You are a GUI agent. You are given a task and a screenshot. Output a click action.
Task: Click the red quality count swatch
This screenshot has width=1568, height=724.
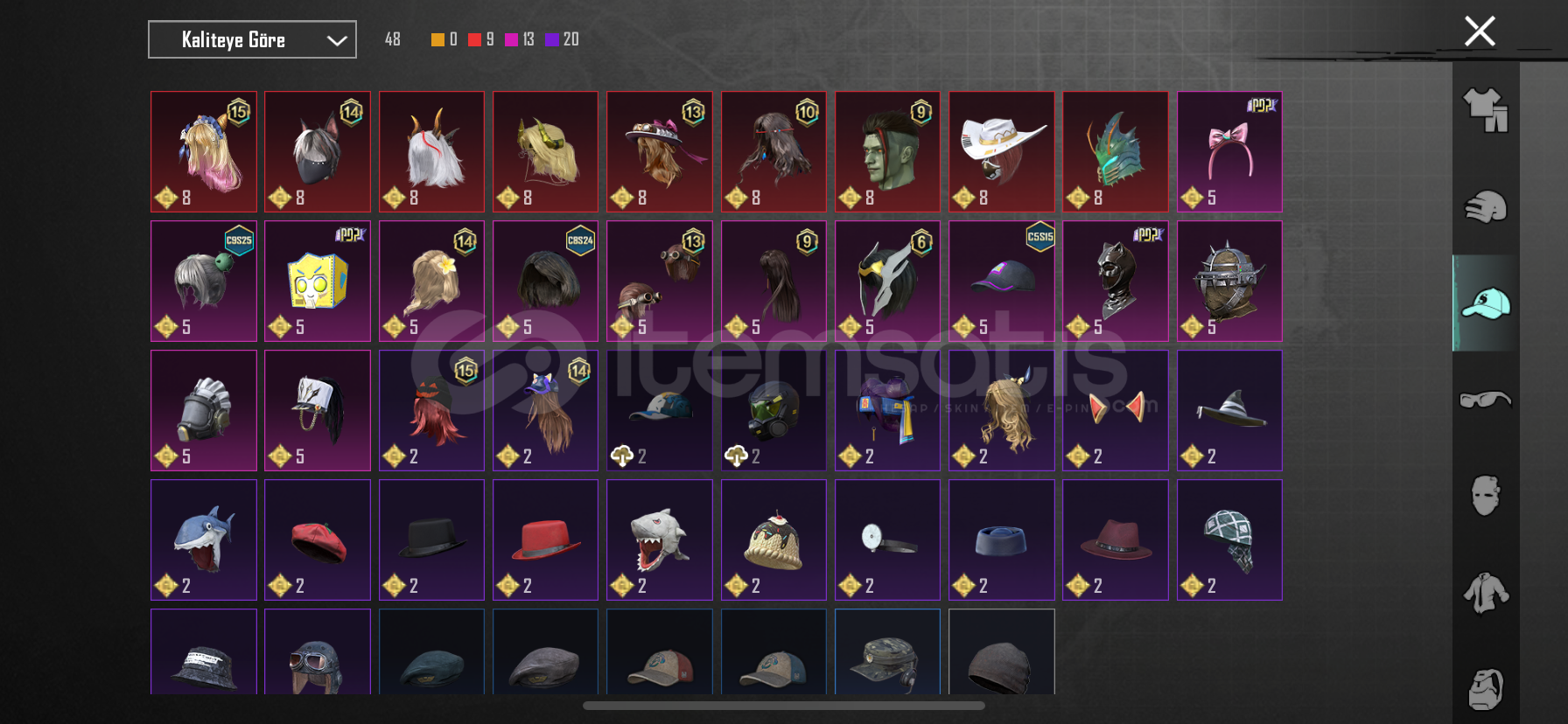pos(474,39)
